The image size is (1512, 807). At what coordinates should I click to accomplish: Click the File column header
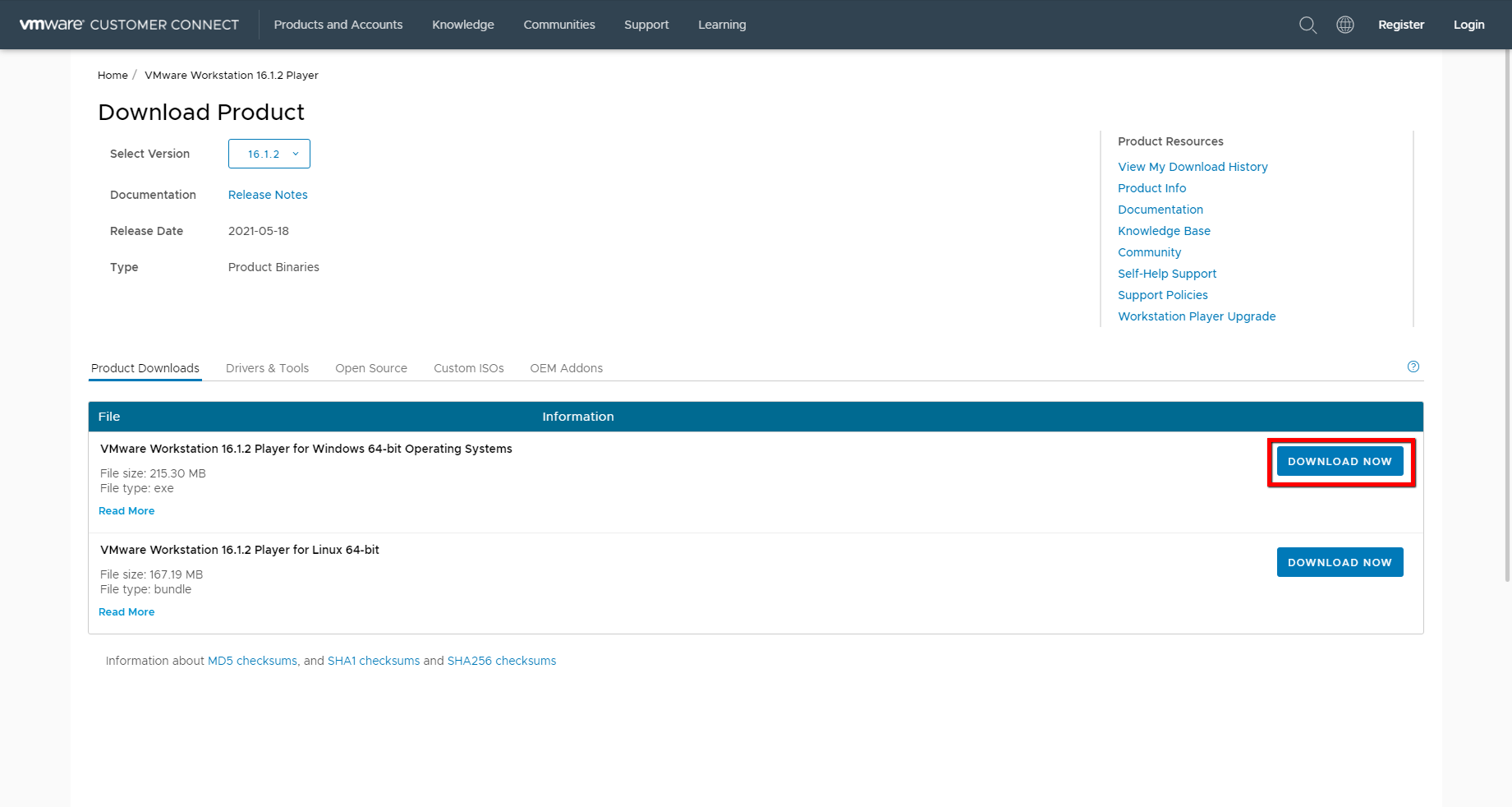click(x=109, y=417)
